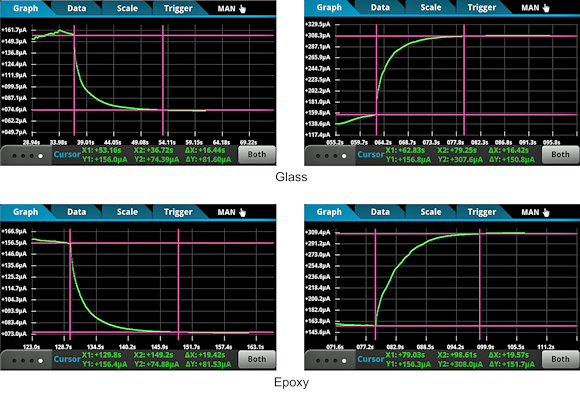The height and width of the screenshot is (393, 580).
Task: Select the vertical cursor at 53.16s in top-left graph
Action: coord(74,80)
